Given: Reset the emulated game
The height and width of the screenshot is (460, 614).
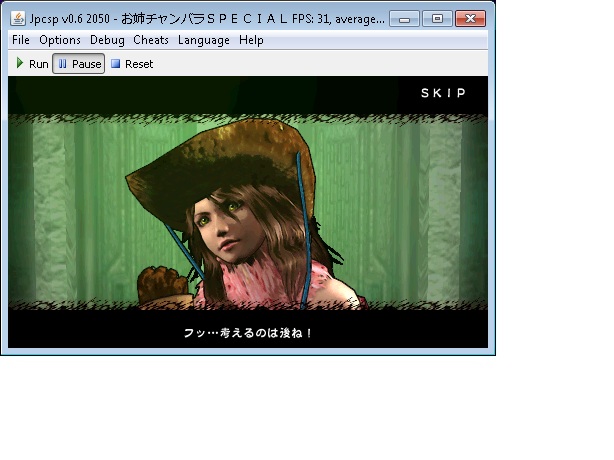Looking at the screenshot, I should (x=132, y=63).
